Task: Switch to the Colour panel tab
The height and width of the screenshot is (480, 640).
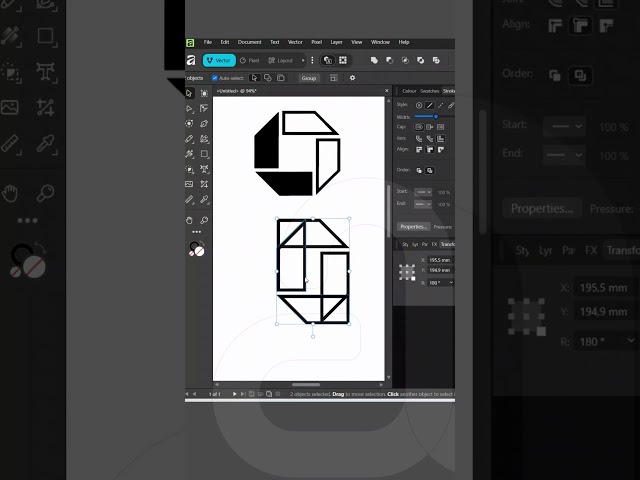Action: coord(409,91)
